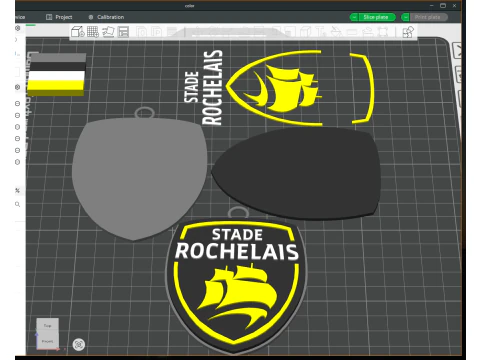Click the Add plate grid icon
Screen dimensions: 480x360
(93, 32)
